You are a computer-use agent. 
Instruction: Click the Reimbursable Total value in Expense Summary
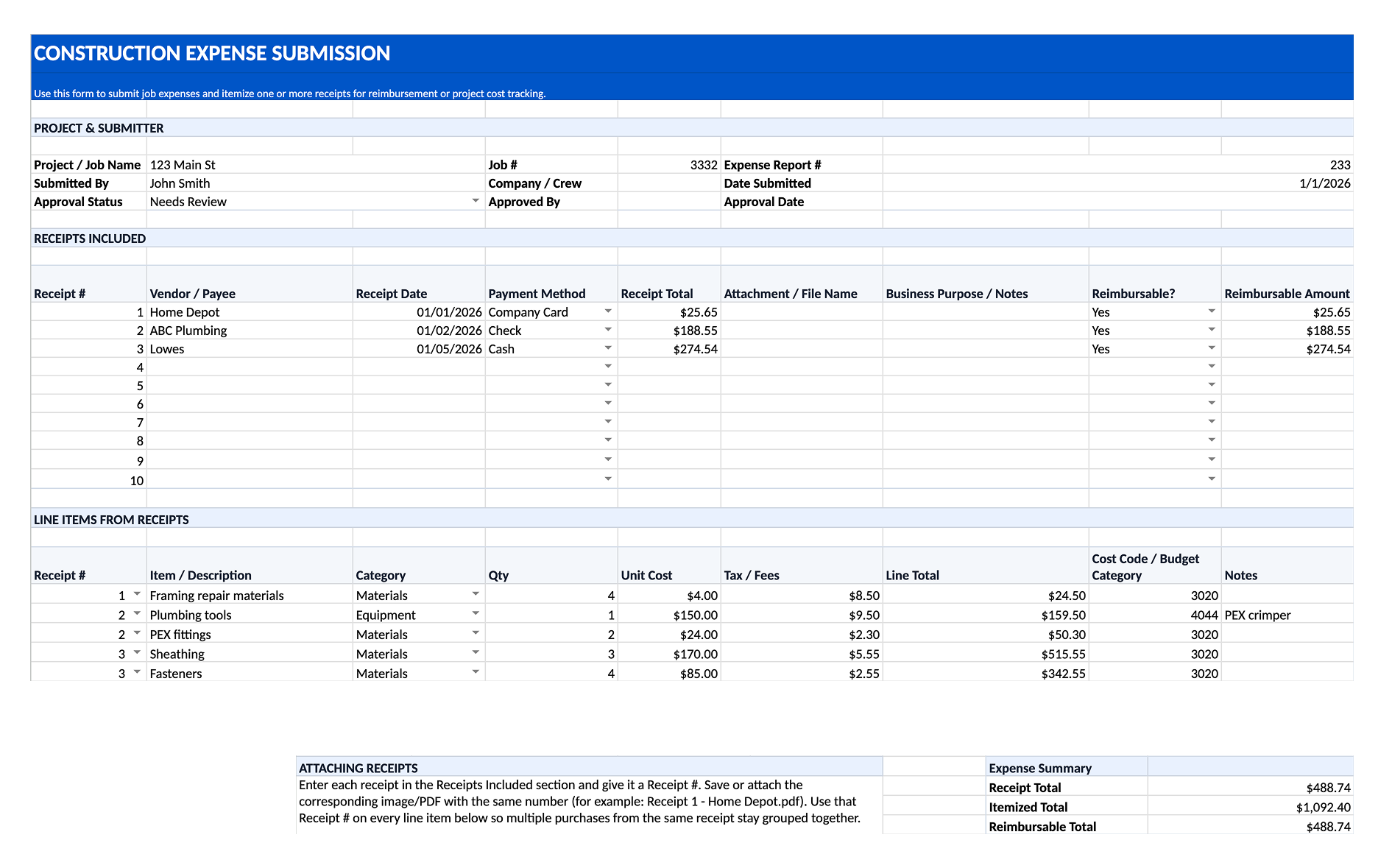click(1251, 827)
